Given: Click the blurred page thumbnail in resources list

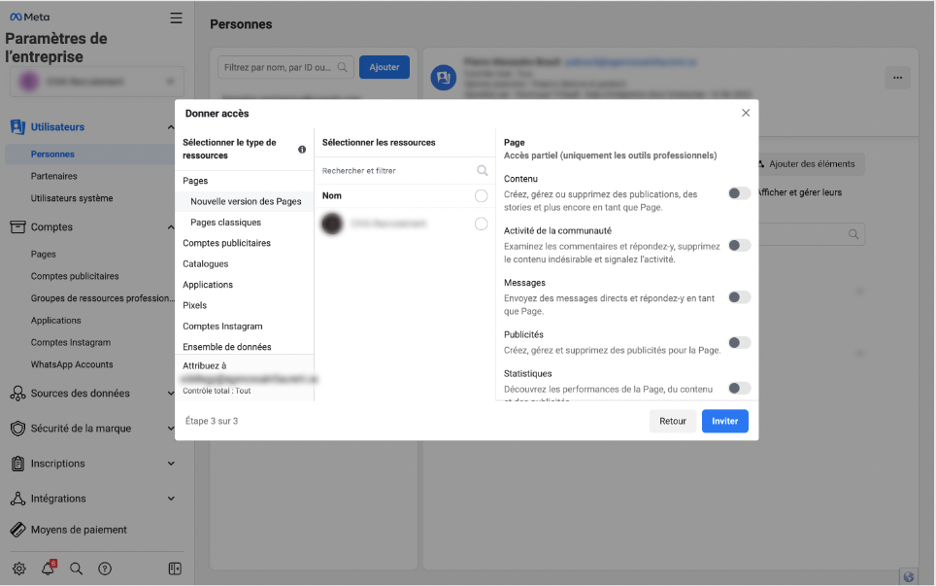Looking at the screenshot, I should [332, 224].
